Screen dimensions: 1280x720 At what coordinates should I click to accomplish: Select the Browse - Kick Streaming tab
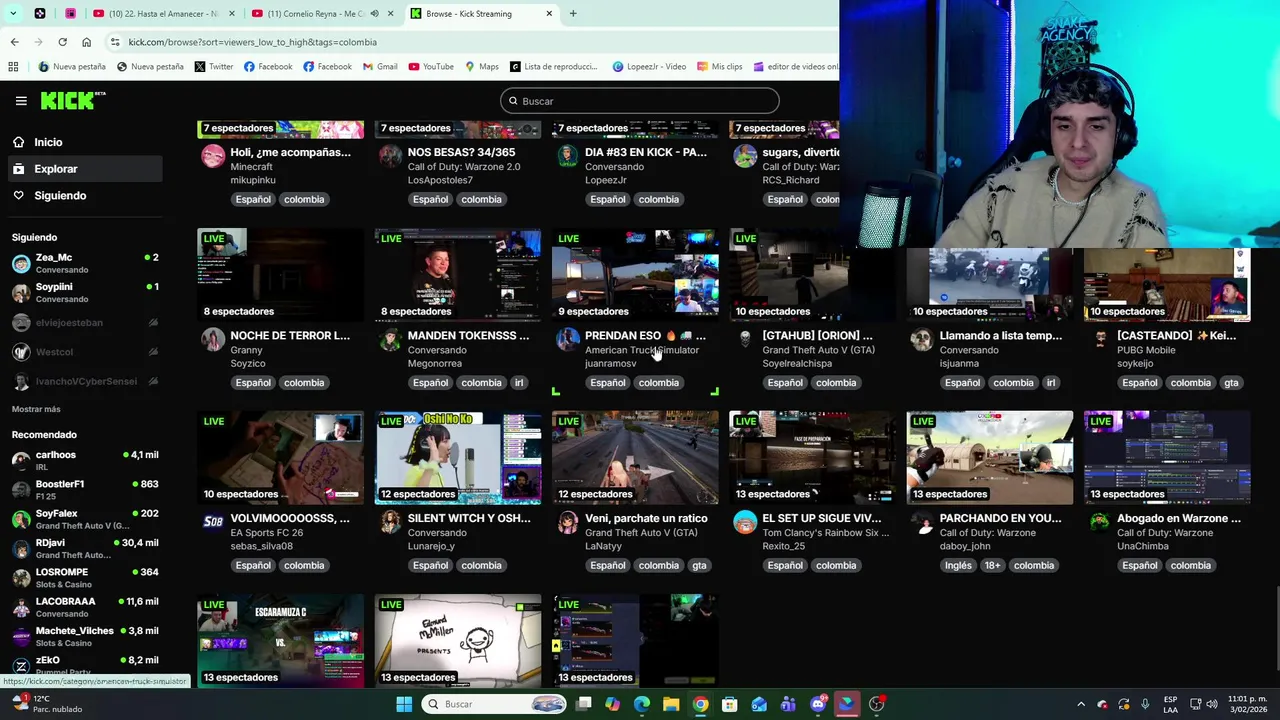click(x=481, y=14)
